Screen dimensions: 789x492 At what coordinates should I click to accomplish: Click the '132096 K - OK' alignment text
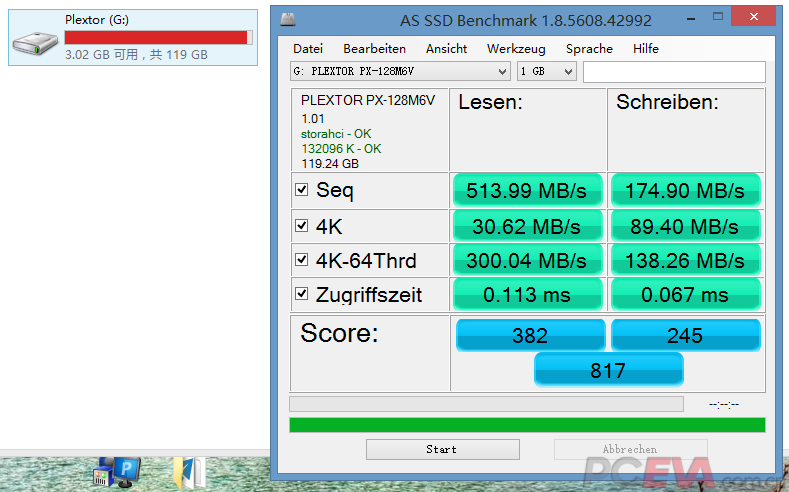point(341,149)
